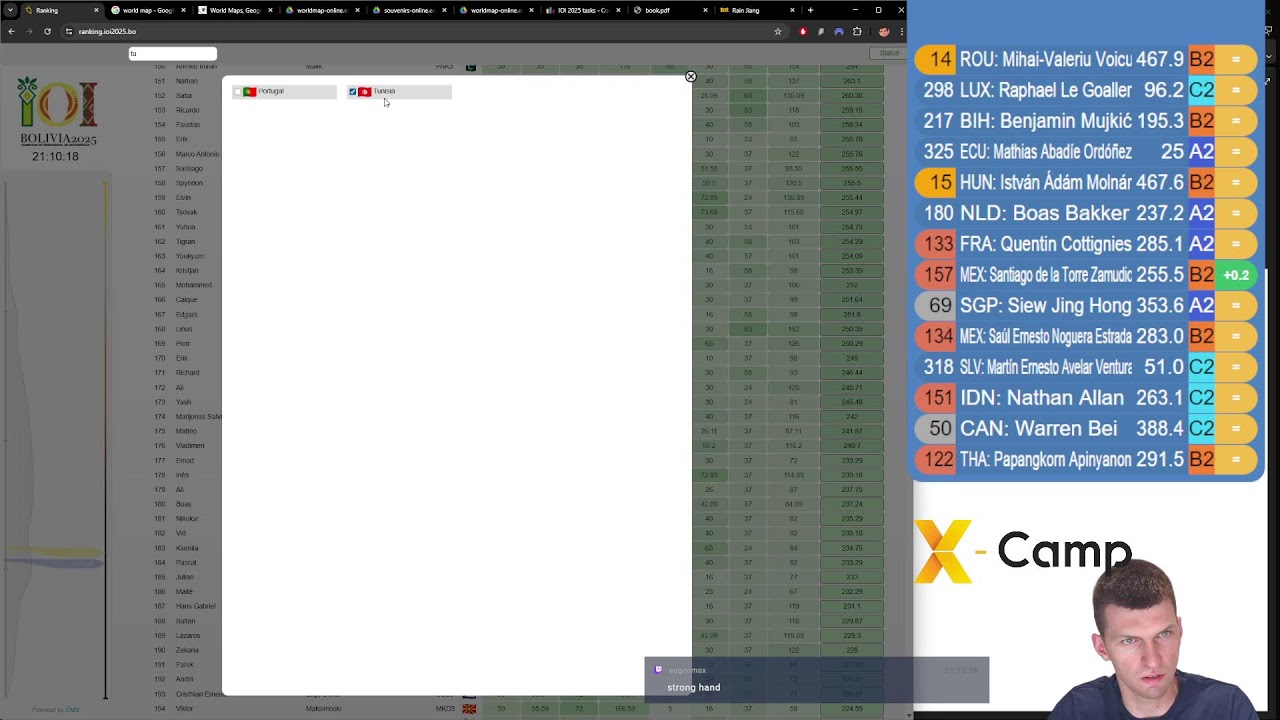The width and height of the screenshot is (1280, 720).
Task: Open a new browser tab
Action: (810, 10)
